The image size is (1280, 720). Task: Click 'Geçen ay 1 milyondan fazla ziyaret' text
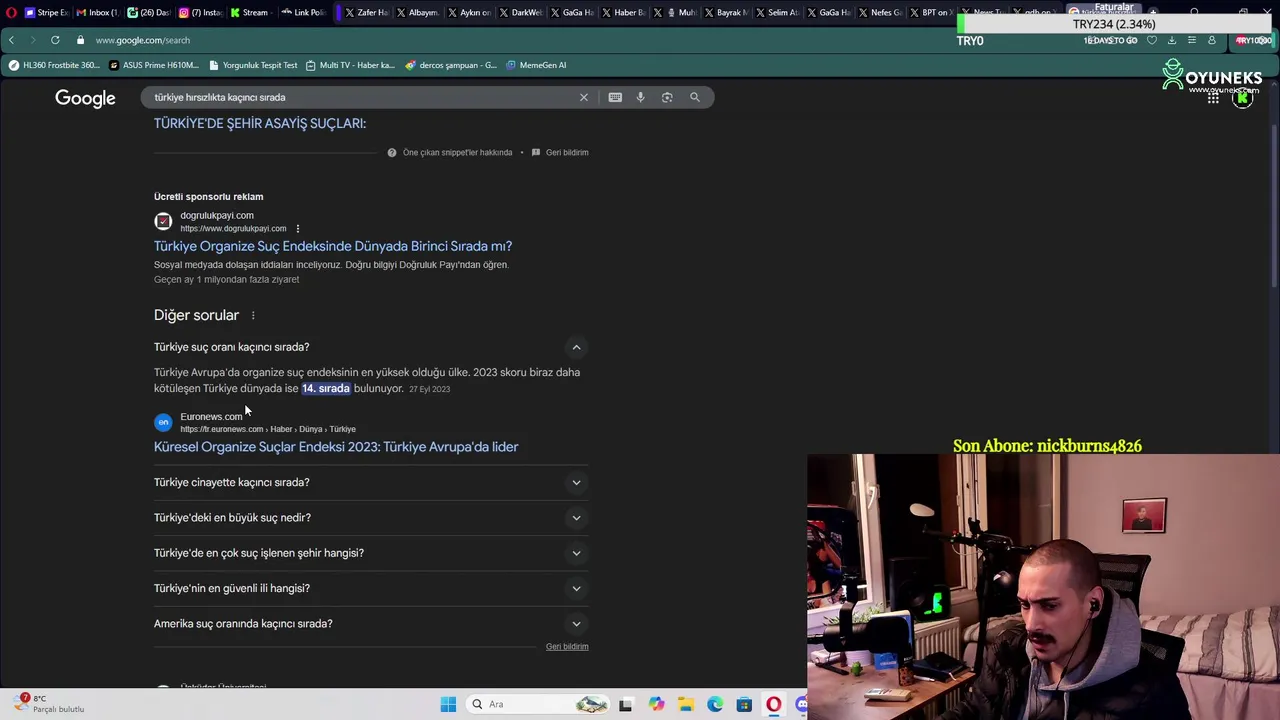pos(227,279)
